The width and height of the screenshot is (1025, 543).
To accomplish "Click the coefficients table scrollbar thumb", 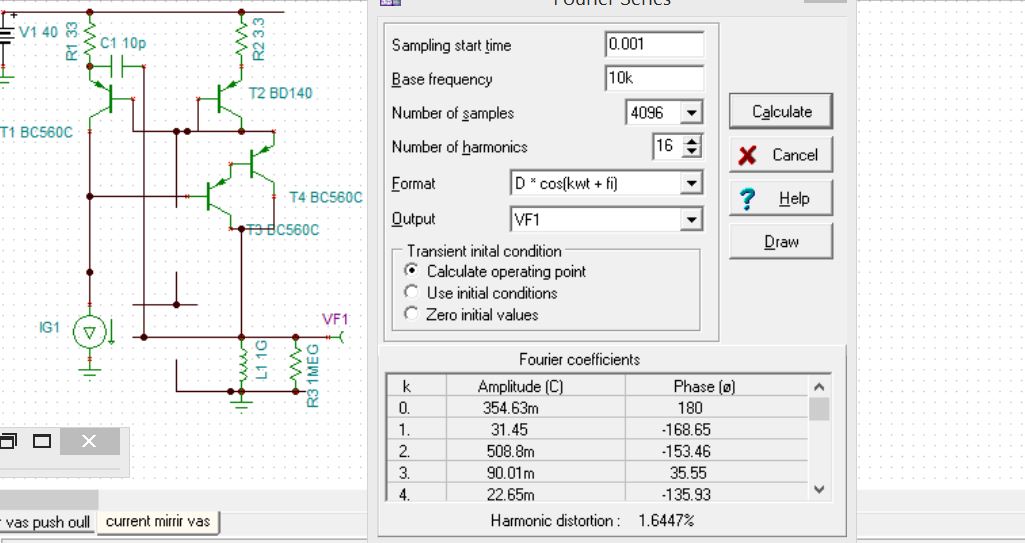I will (x=819, y=409).
